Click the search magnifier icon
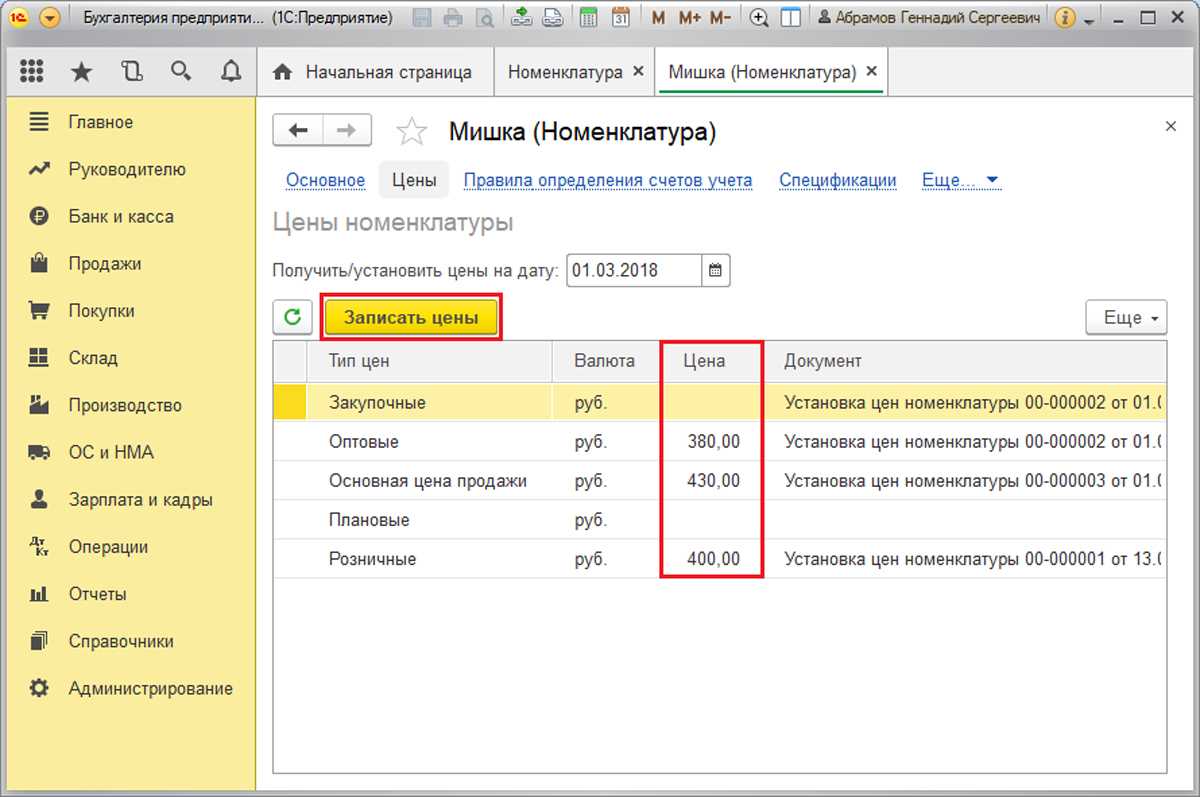This screenshot has height=797, width=1200. click(x=181, y=72)
